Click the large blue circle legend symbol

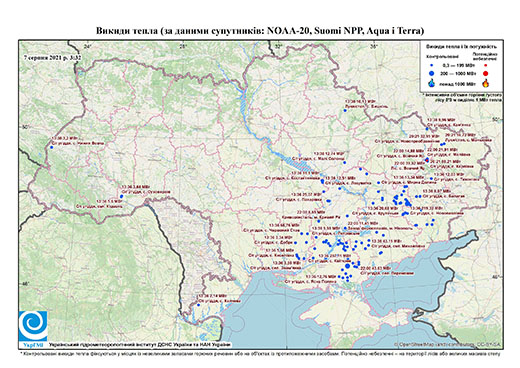(x=432, y=73)
